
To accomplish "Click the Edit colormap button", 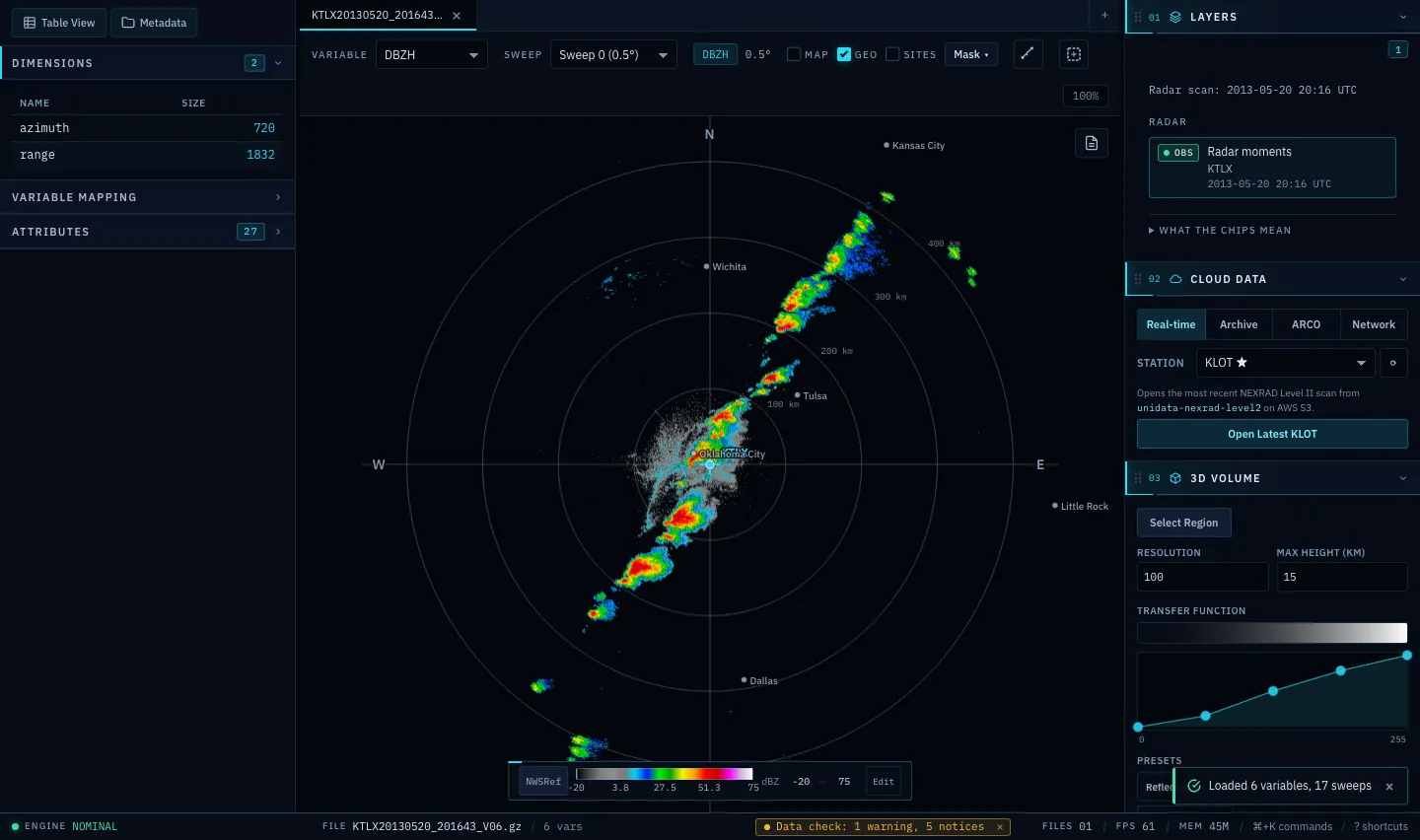I will [884, 782].
